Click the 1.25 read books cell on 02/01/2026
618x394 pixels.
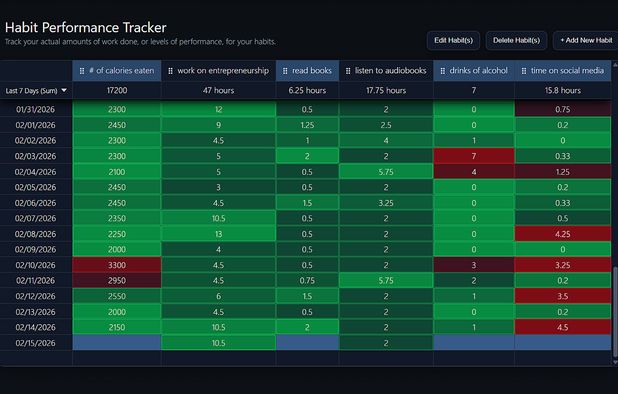point(307,125)
